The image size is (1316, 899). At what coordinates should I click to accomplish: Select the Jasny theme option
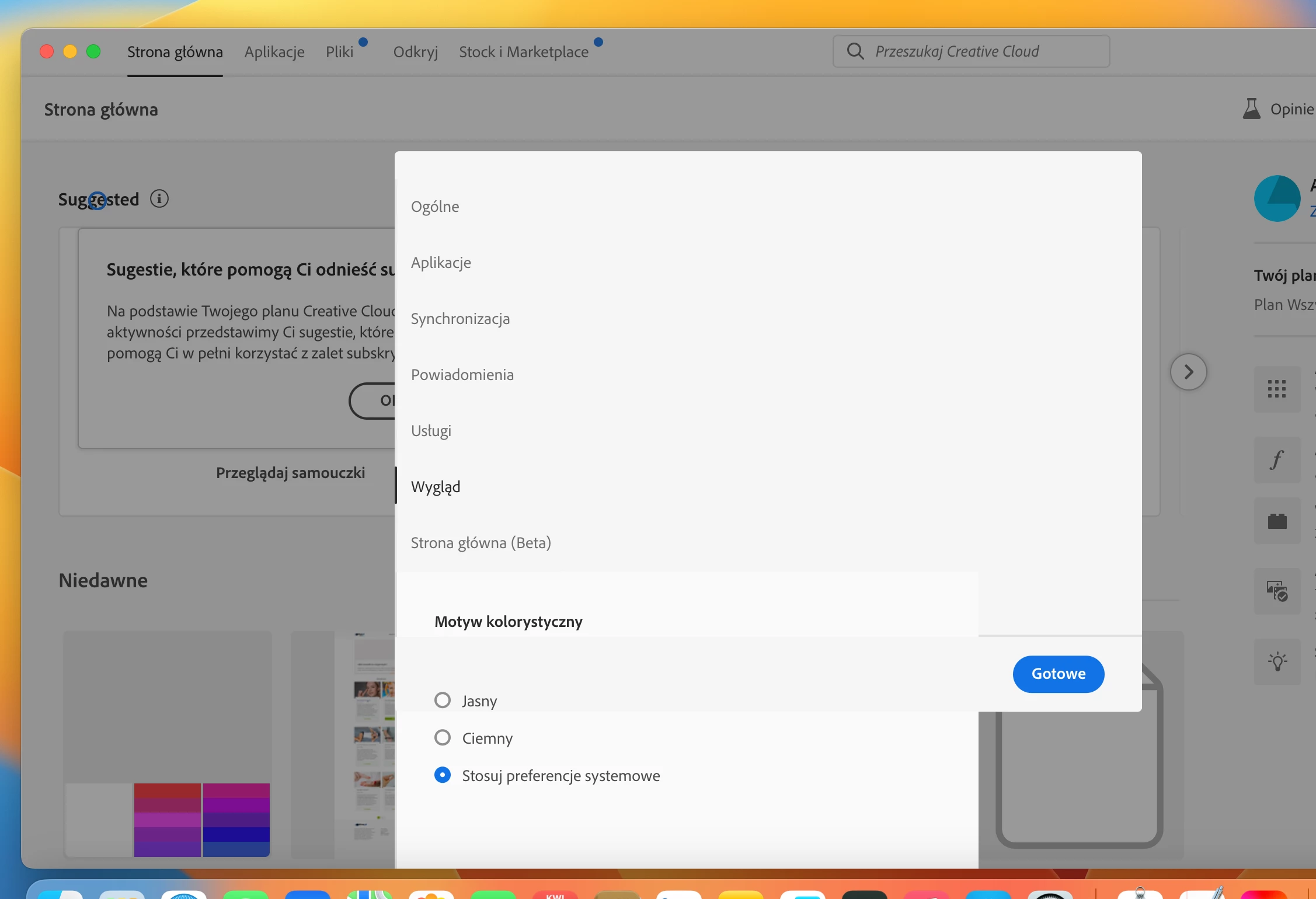(443, 700)
